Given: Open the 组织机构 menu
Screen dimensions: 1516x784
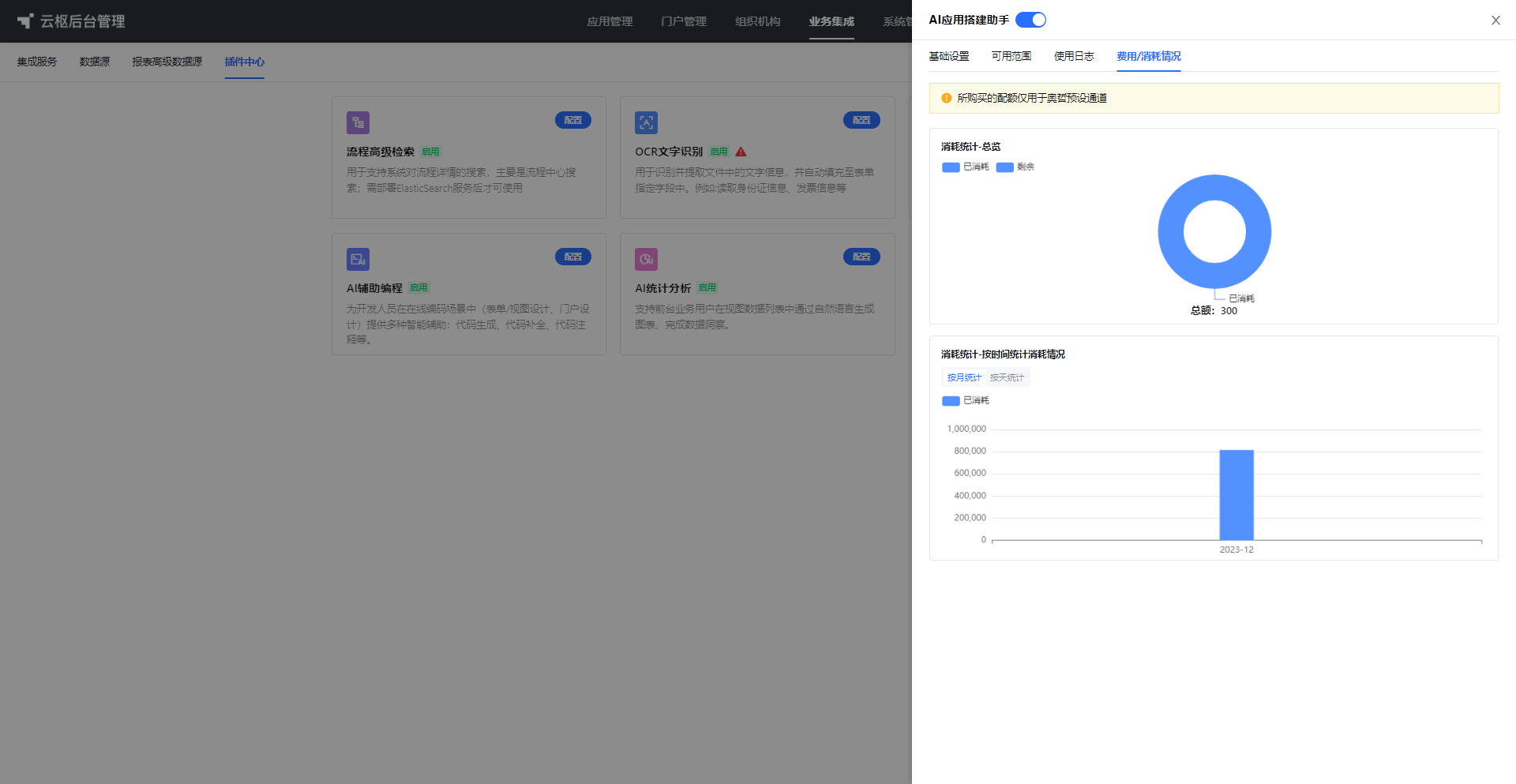Looking at the screenshot, I should click(x=758, y=21).
